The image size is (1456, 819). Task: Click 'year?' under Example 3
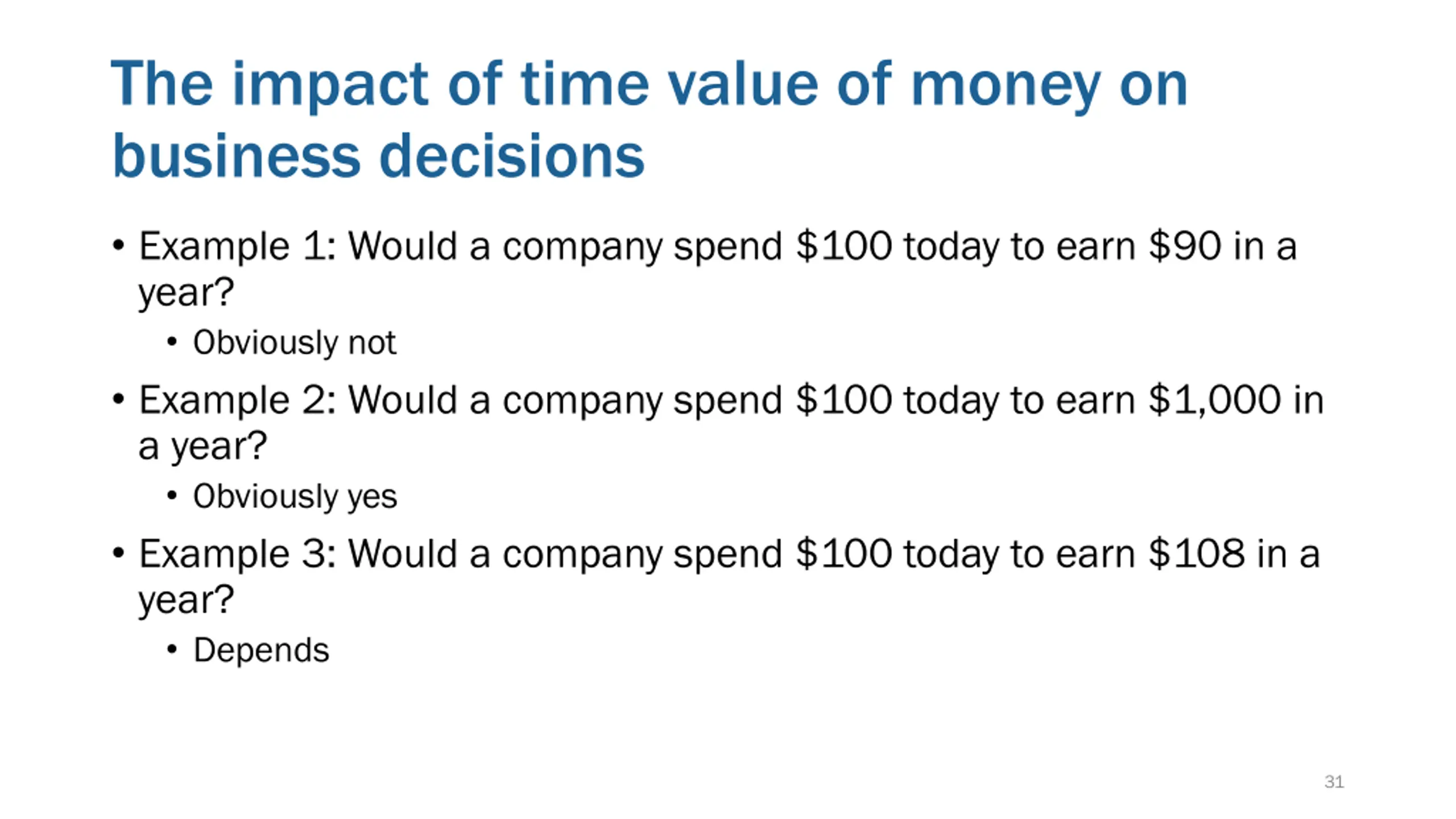coord(186,601)
